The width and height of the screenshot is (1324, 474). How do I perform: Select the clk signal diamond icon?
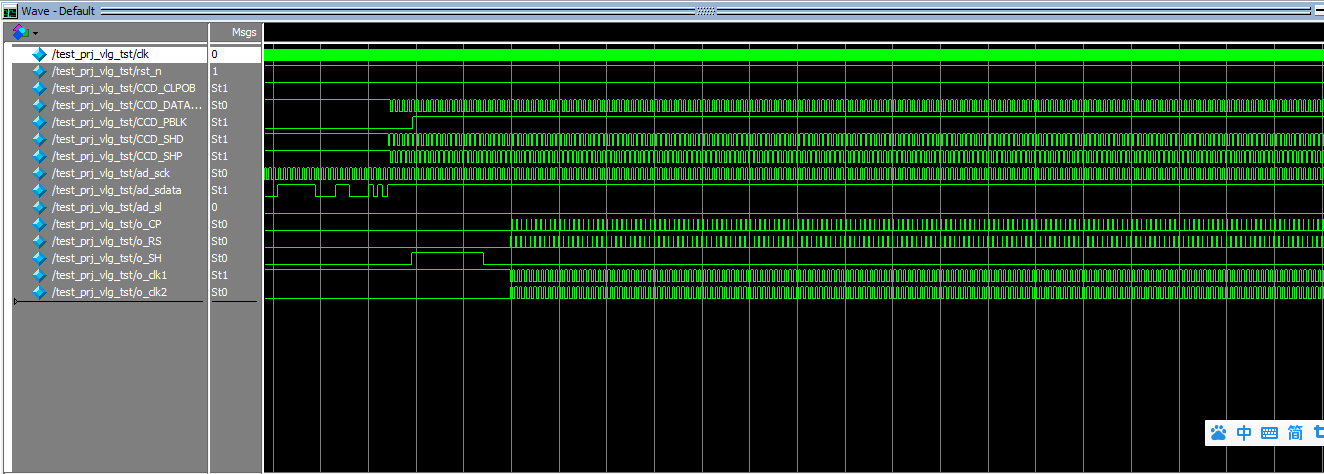tap(40, 54)
